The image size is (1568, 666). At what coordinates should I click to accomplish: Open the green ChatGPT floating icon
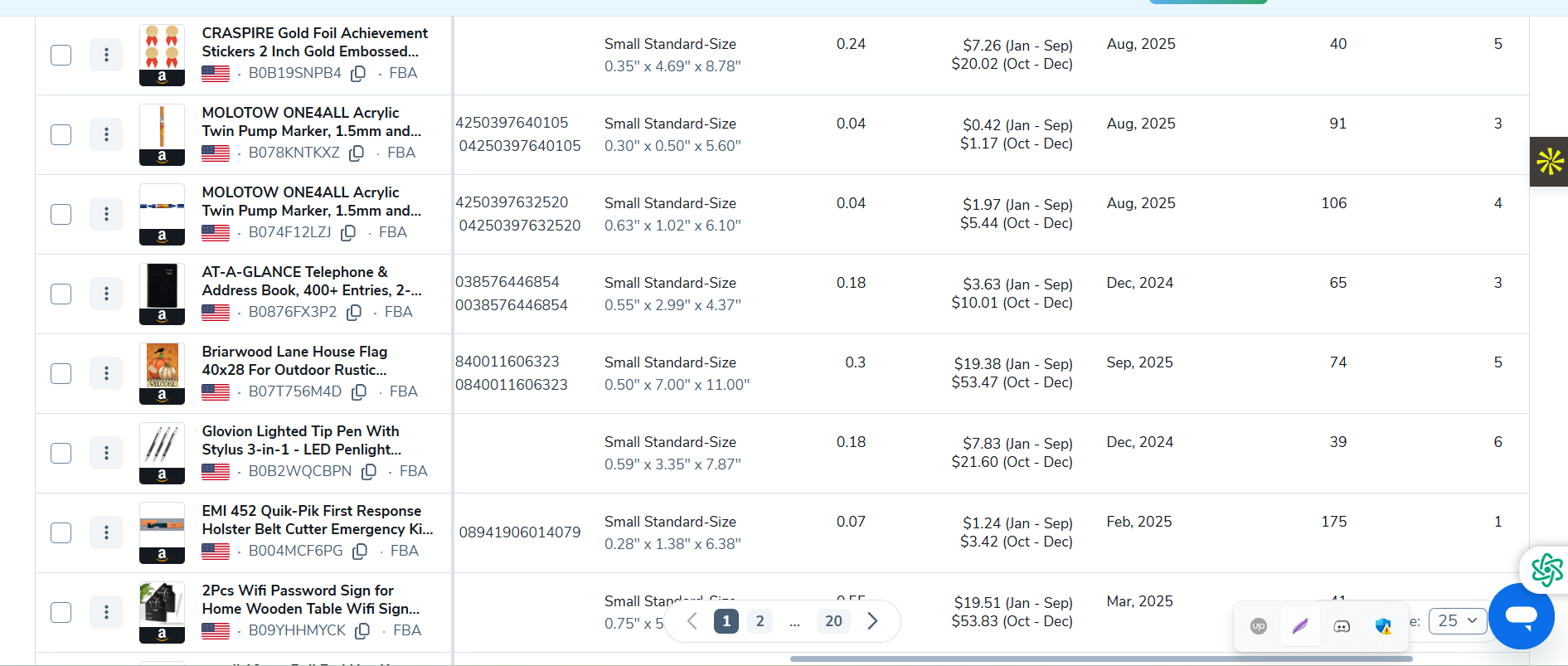tap(1546, 570)
